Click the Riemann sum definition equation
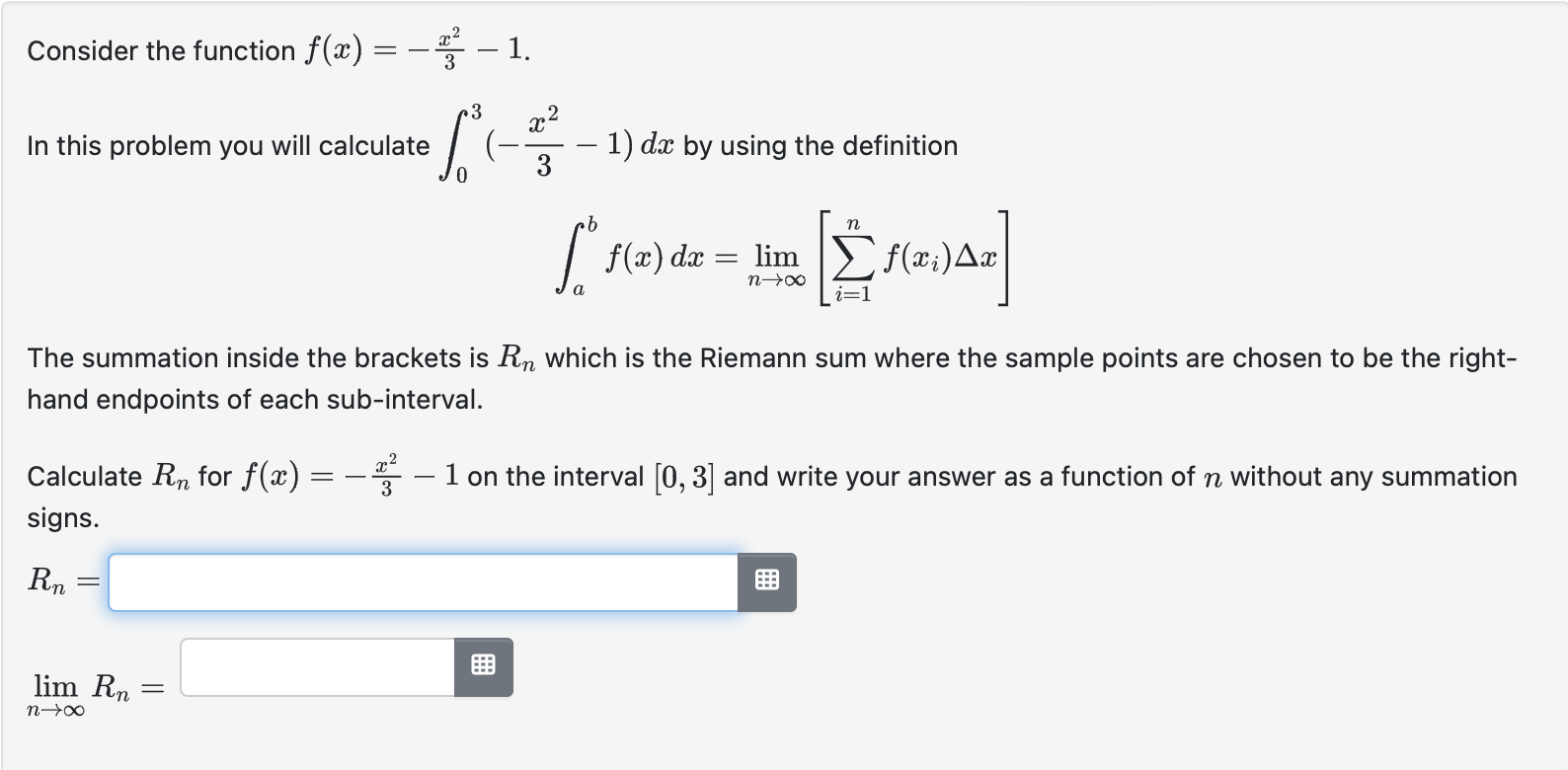 tap(780, 259)
